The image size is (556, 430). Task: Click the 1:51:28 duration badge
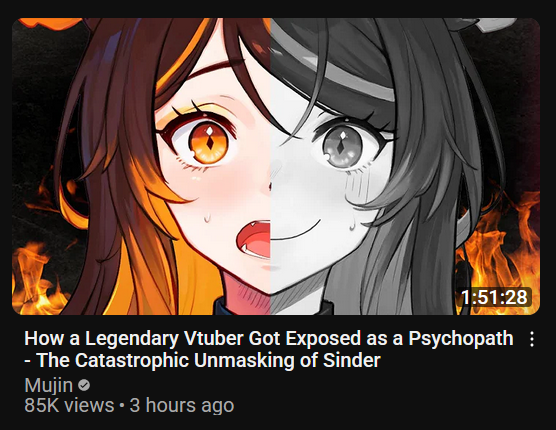(494, 297)
